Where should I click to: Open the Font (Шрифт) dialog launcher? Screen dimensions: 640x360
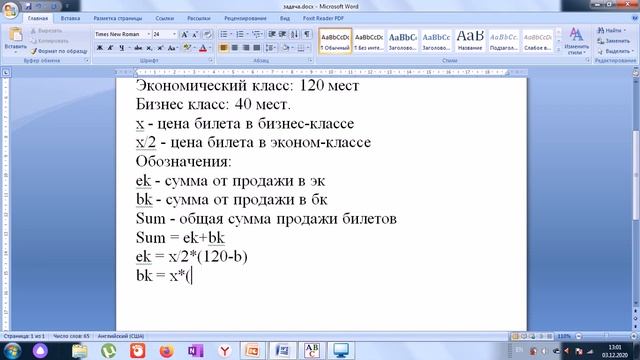[211, 60]
